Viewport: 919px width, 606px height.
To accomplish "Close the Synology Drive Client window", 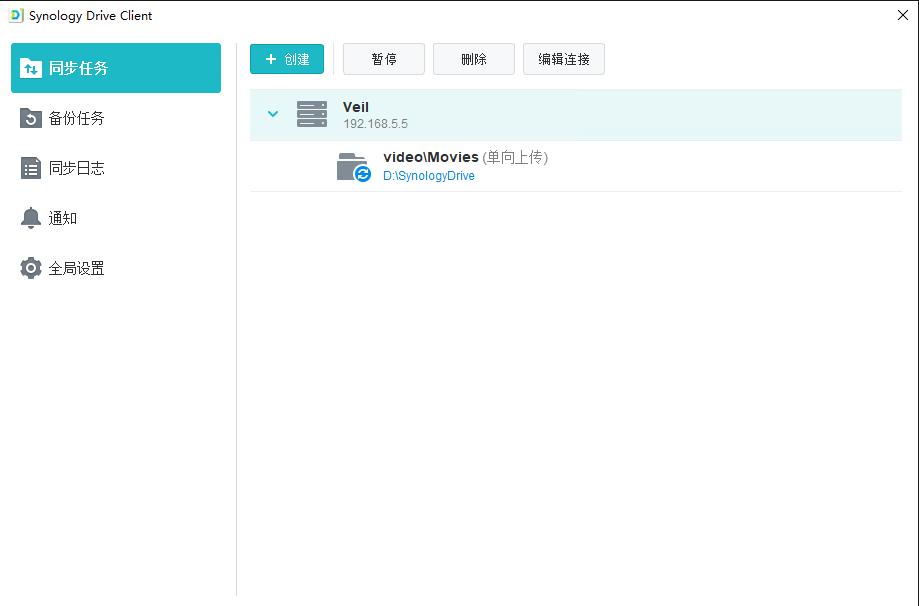I will (903, 15).
